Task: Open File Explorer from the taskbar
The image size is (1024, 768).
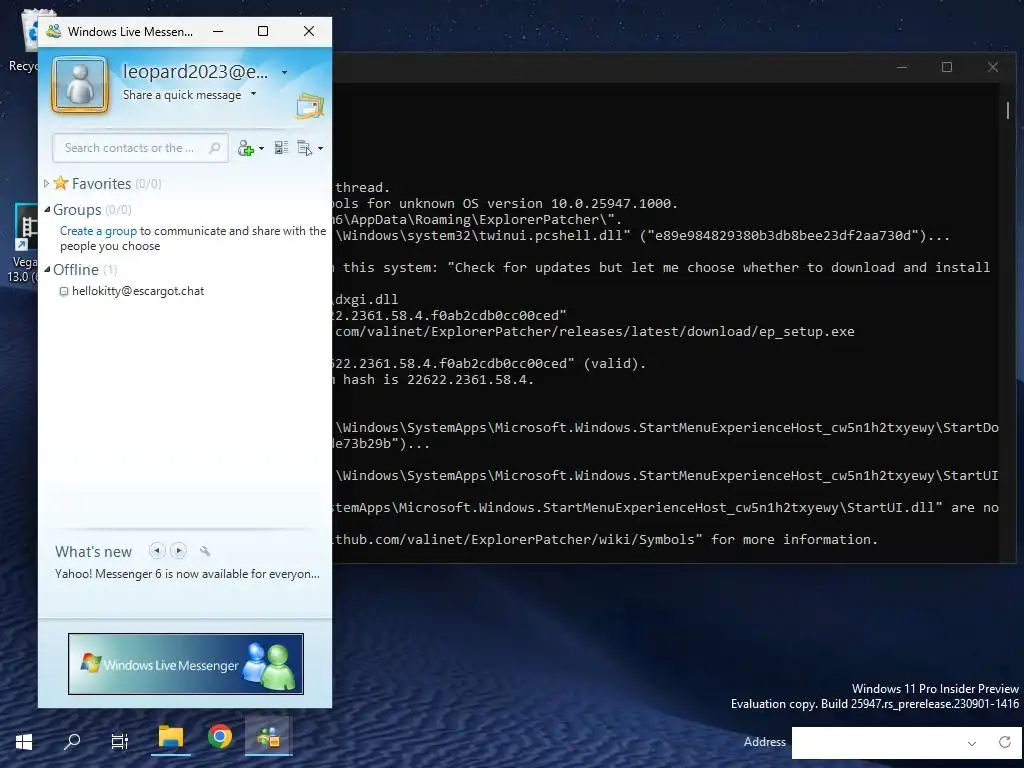Action: 170,738
